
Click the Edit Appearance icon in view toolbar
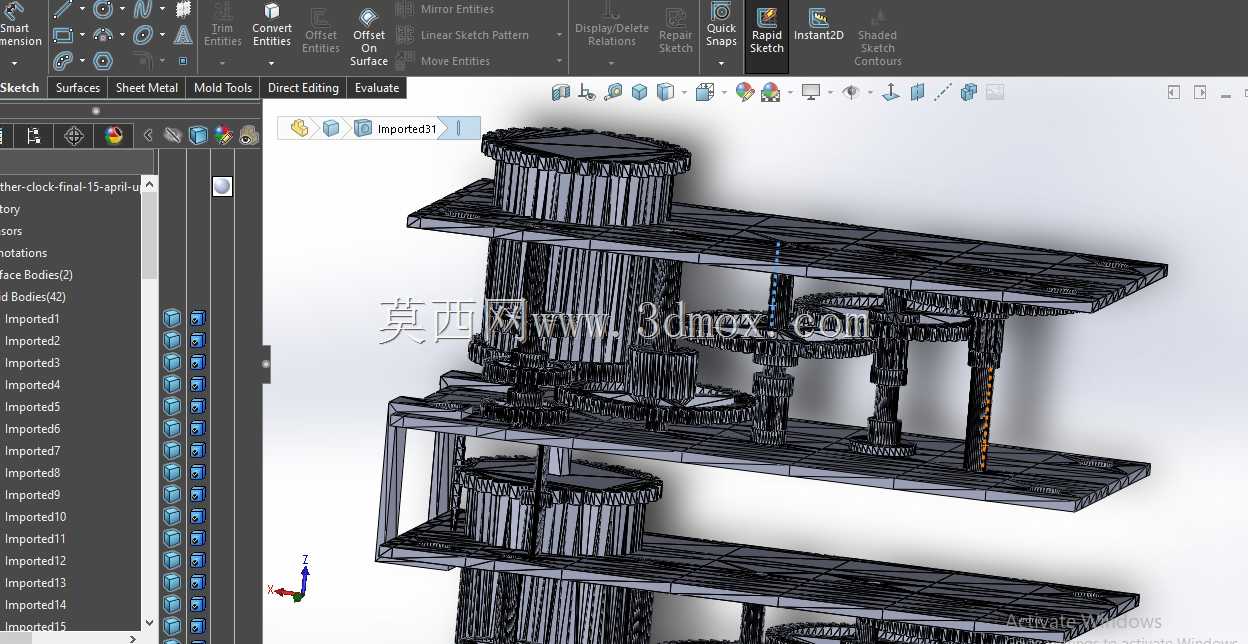tap(745, 92)
